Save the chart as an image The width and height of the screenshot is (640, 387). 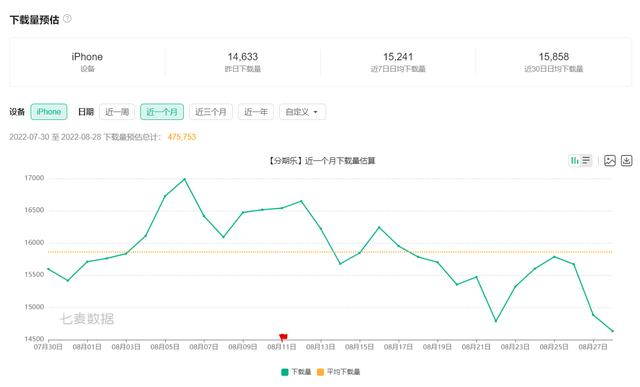(610, 160)
